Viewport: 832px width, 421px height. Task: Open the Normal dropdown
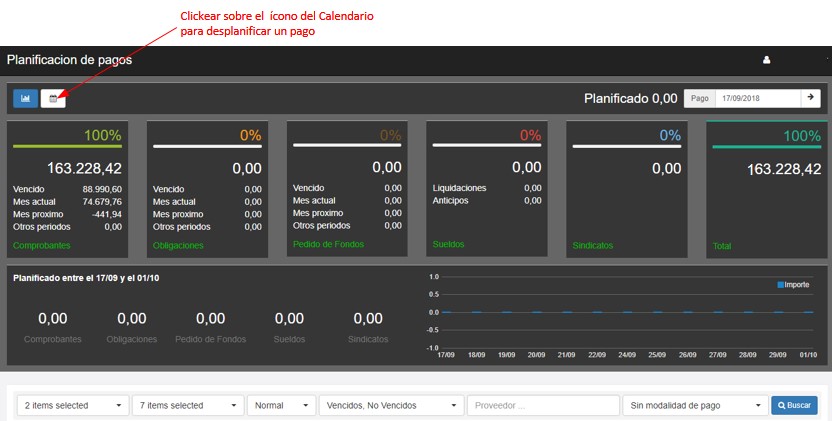coord(280,405)
